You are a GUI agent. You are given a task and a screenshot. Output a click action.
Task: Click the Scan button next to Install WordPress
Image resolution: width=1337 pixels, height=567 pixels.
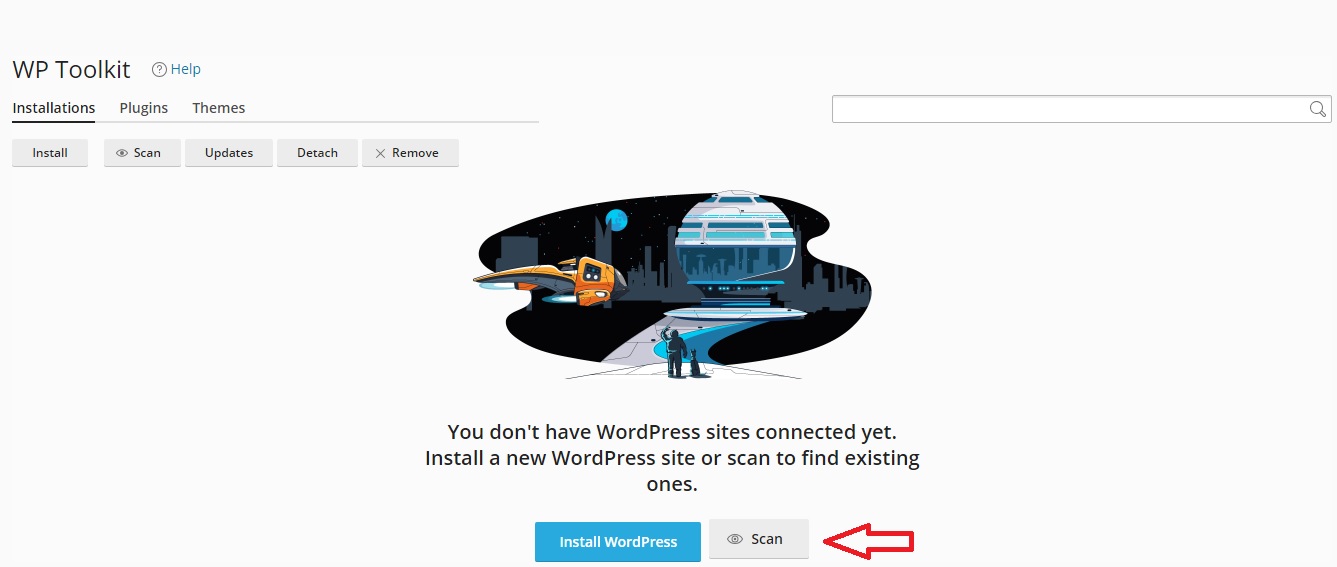pos(758,539)
